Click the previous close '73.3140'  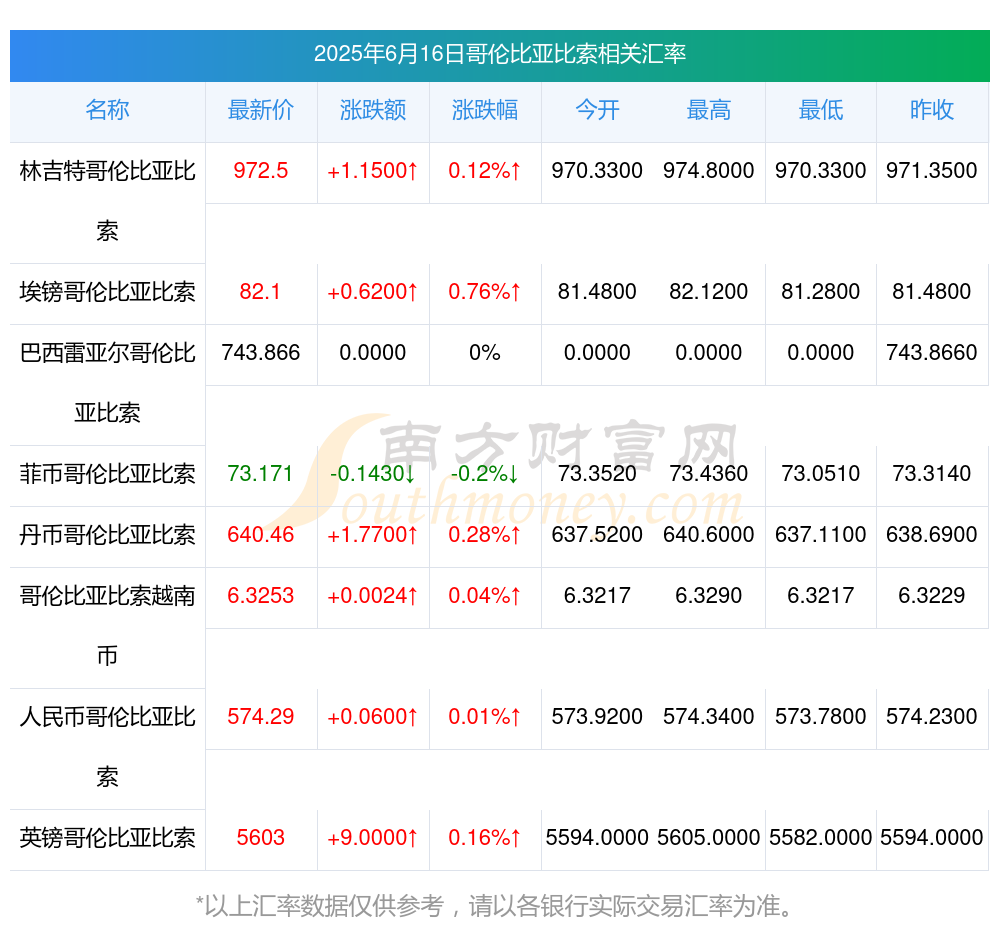tap(932, 473)
